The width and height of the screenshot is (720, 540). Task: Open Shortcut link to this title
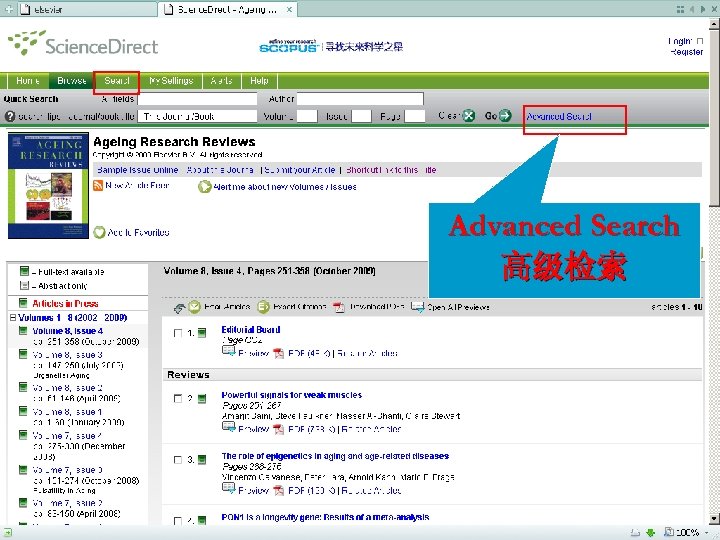pyautogui.click(x=391, y=170)
